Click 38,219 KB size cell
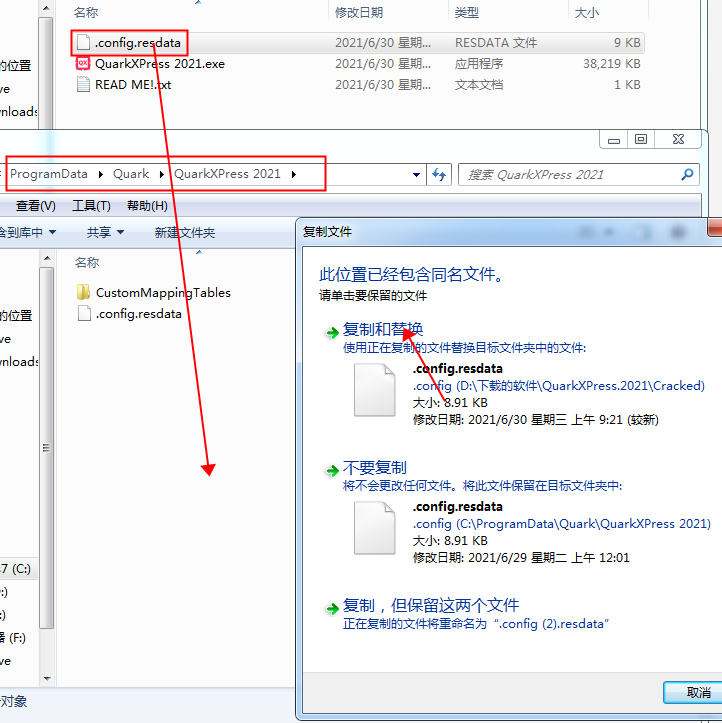The height and width of the screenshot is (723, 722). [611, 64]
